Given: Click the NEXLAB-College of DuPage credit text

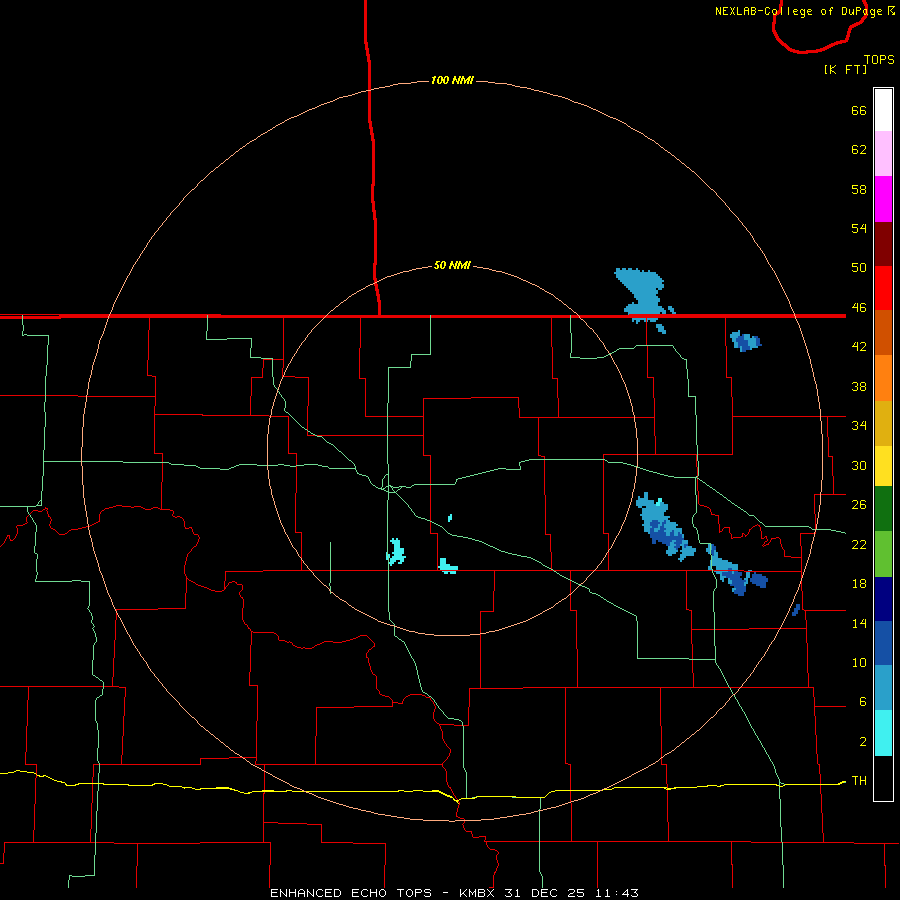Looking at the screenshot, I should pos(798,11).
